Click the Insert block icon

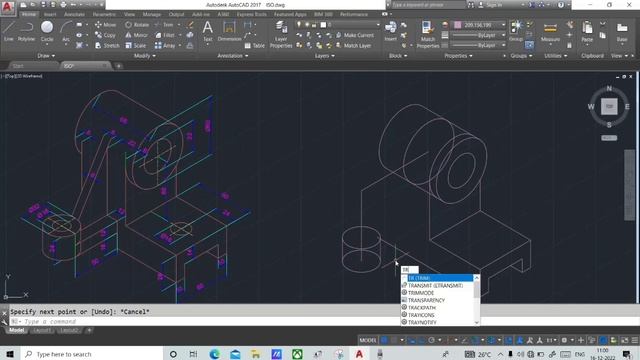[x=391, y=31]
